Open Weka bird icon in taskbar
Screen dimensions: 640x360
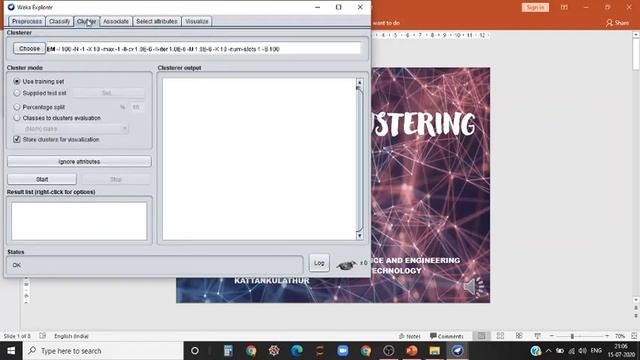coord(457,351)
